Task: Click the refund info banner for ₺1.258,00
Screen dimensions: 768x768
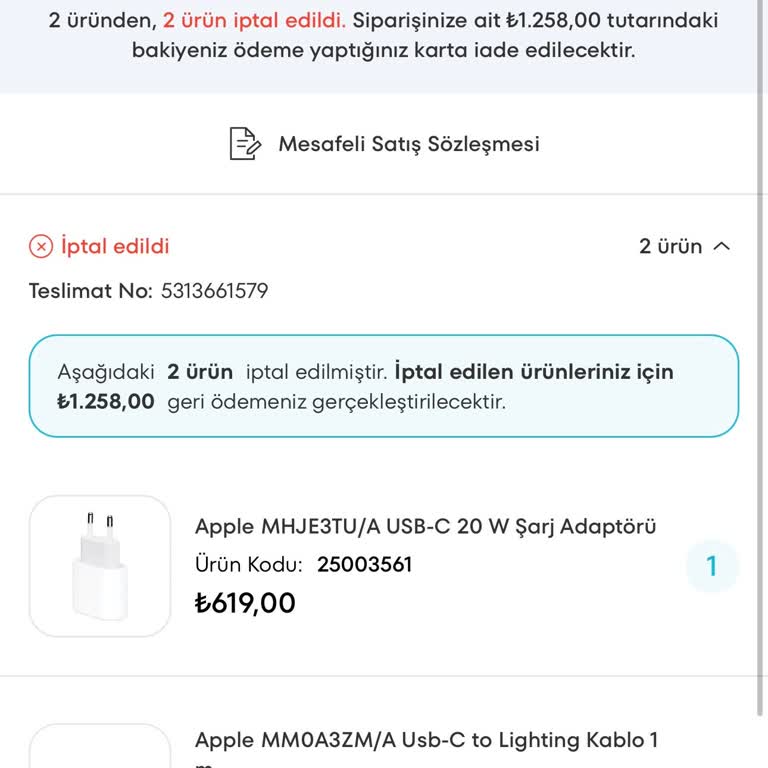Action: pyautogui.click(x=384, y=387)
